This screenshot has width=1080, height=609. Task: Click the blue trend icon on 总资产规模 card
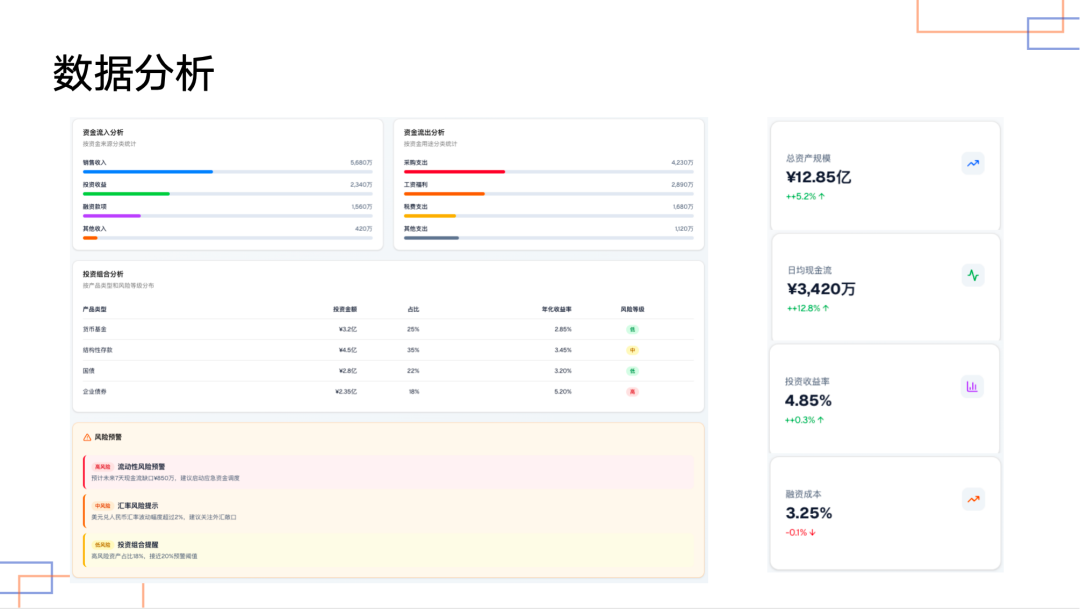pyautogui.click(x=972, y=163)
